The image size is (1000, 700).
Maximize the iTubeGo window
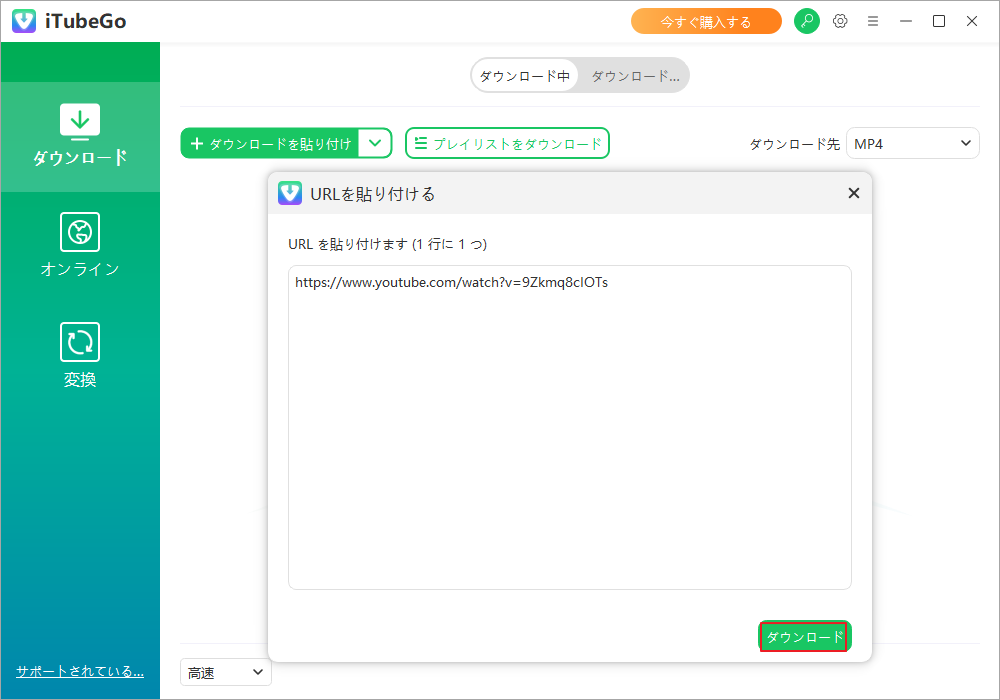point(939,21)
